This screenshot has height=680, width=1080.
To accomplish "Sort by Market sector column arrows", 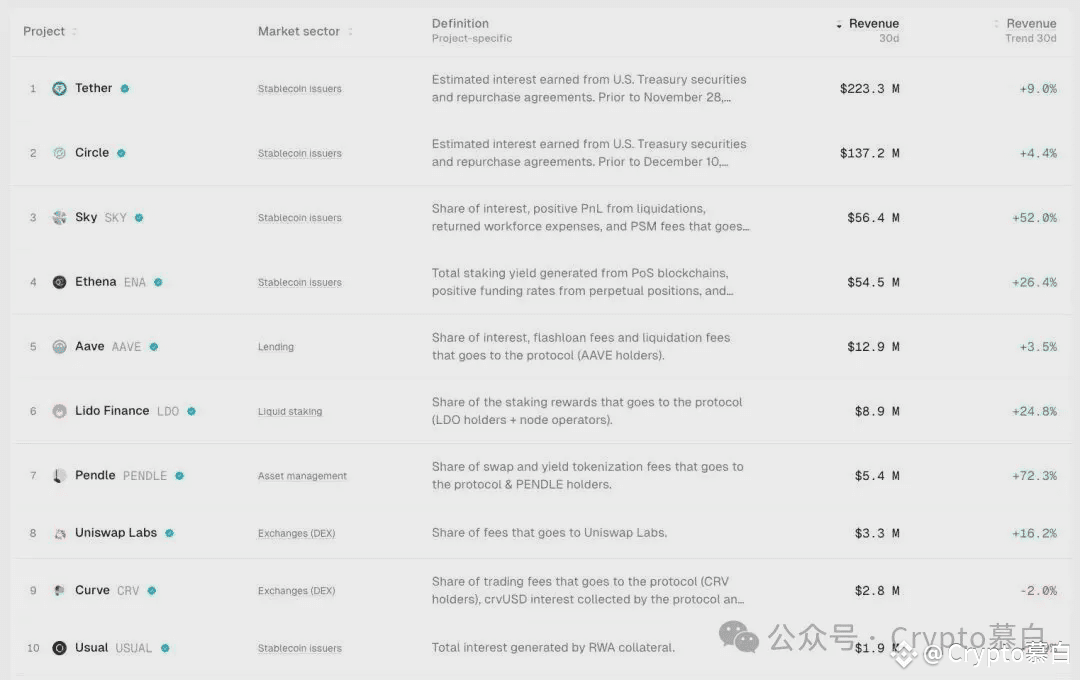I will [x=350, y=31].
